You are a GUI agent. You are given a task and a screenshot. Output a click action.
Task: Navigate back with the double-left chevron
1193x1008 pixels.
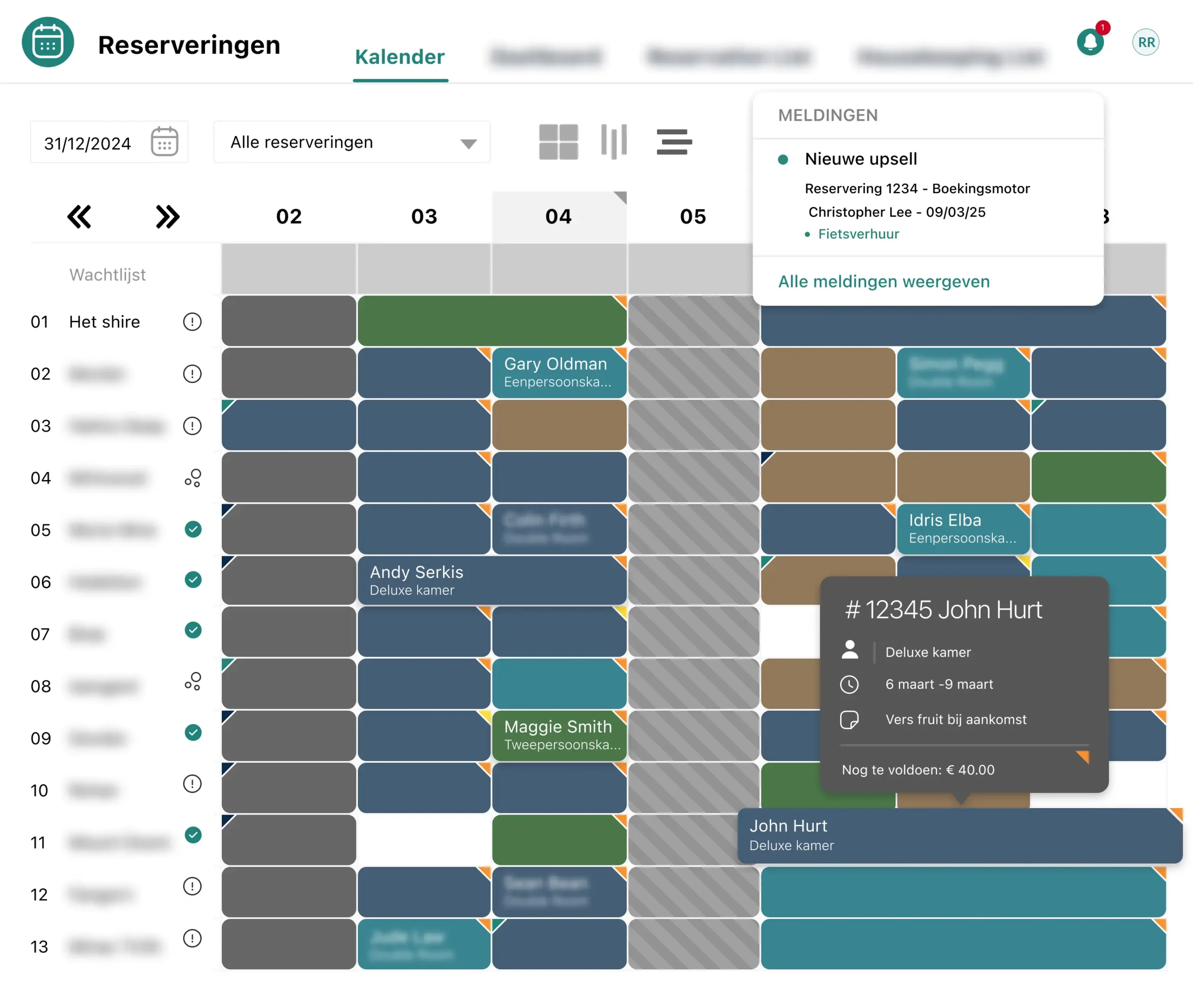point(79,217)
